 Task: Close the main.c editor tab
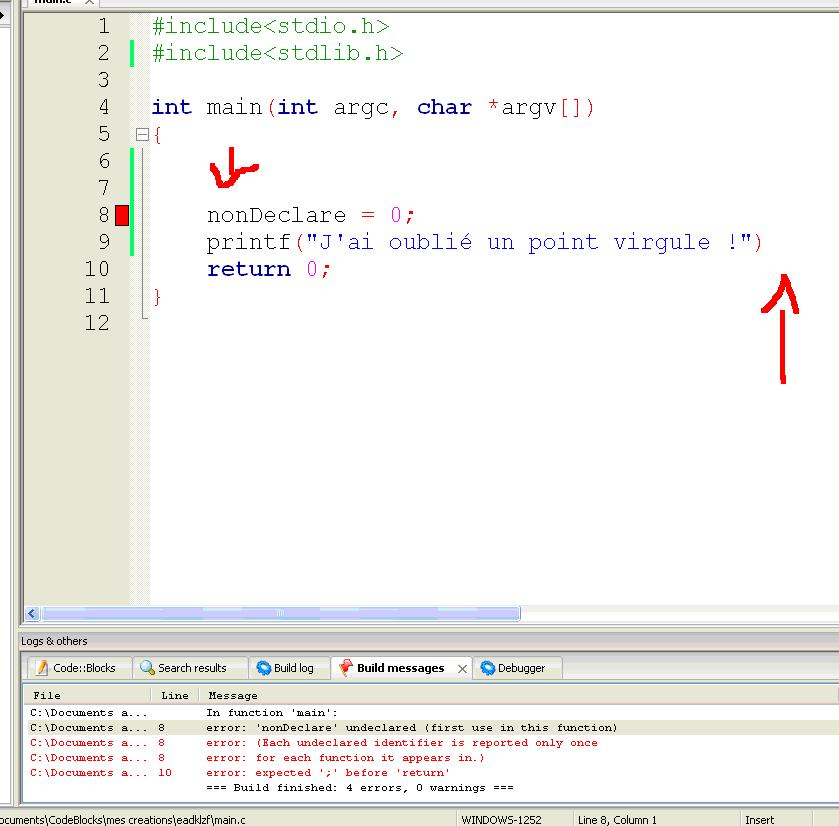click(x=88, y=4)
